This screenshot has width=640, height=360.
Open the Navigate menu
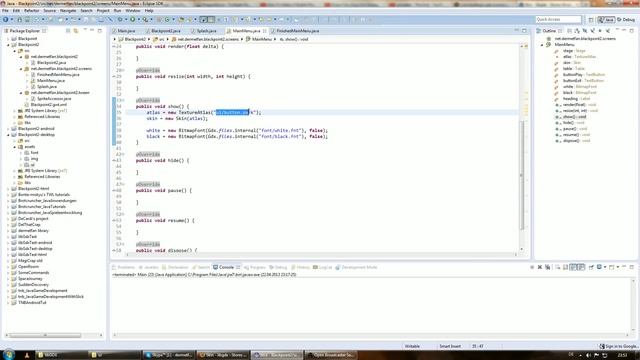(x=68, y=11)
